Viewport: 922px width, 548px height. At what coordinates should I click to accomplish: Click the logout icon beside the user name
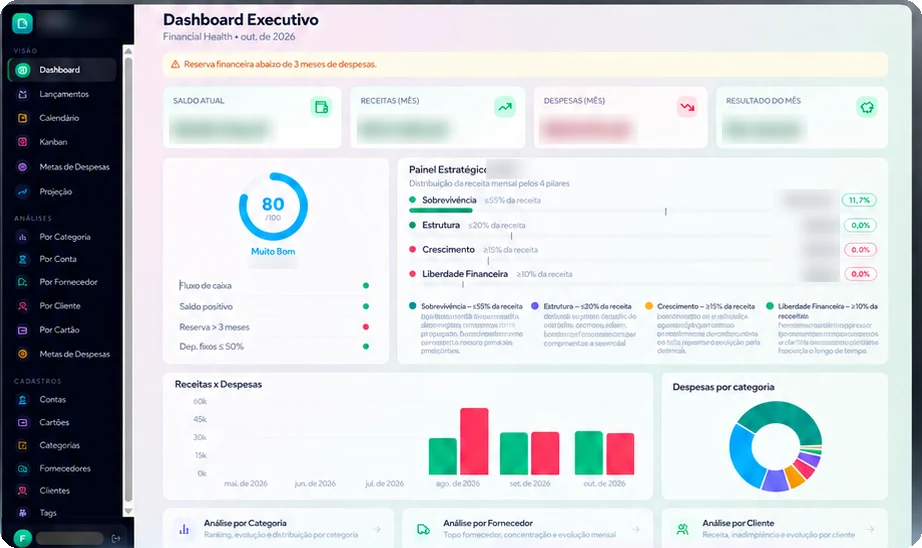point(116,538)
